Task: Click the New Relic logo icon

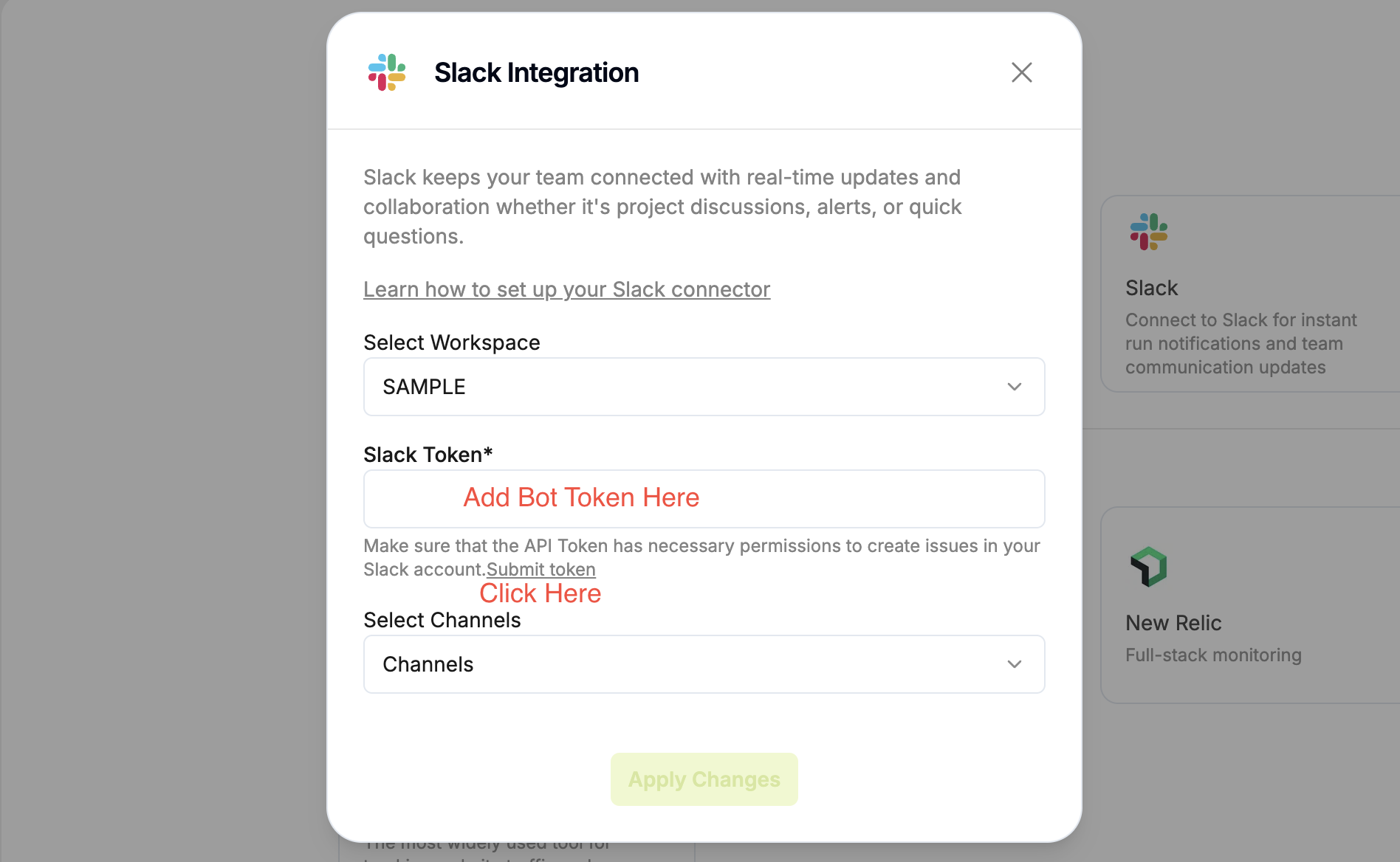Action: tap(1148, 567)
